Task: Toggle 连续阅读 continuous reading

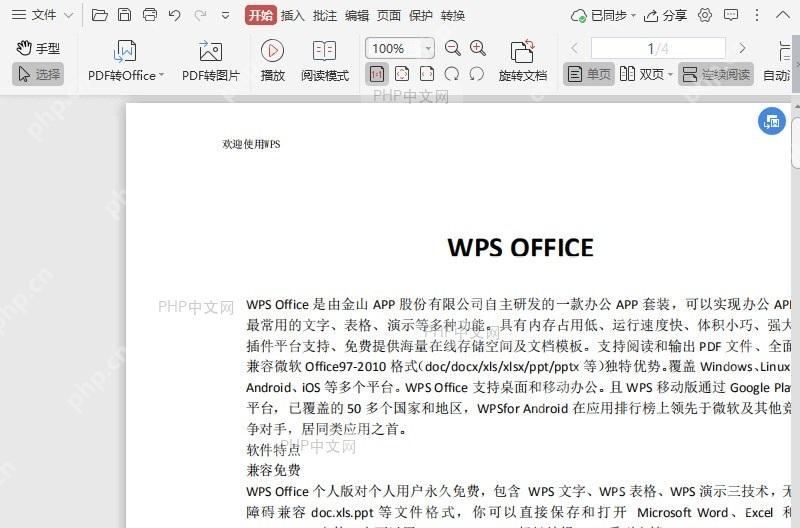Action: point(716,74)
